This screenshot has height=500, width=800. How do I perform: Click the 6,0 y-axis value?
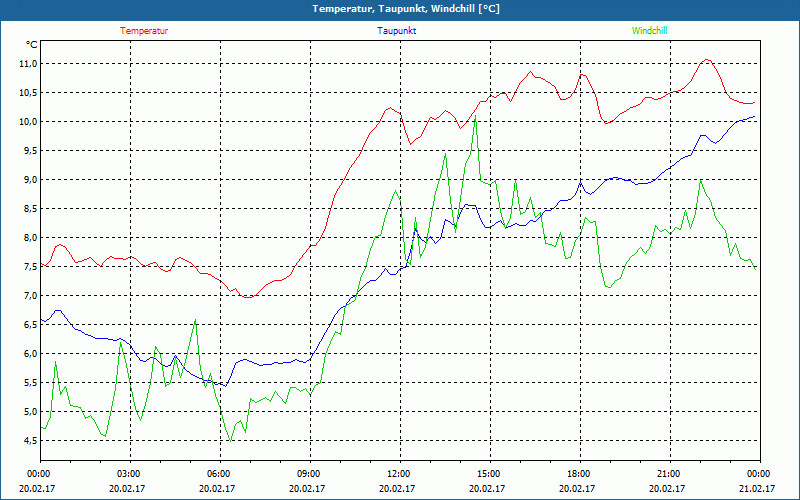click(x=31, y=354)
